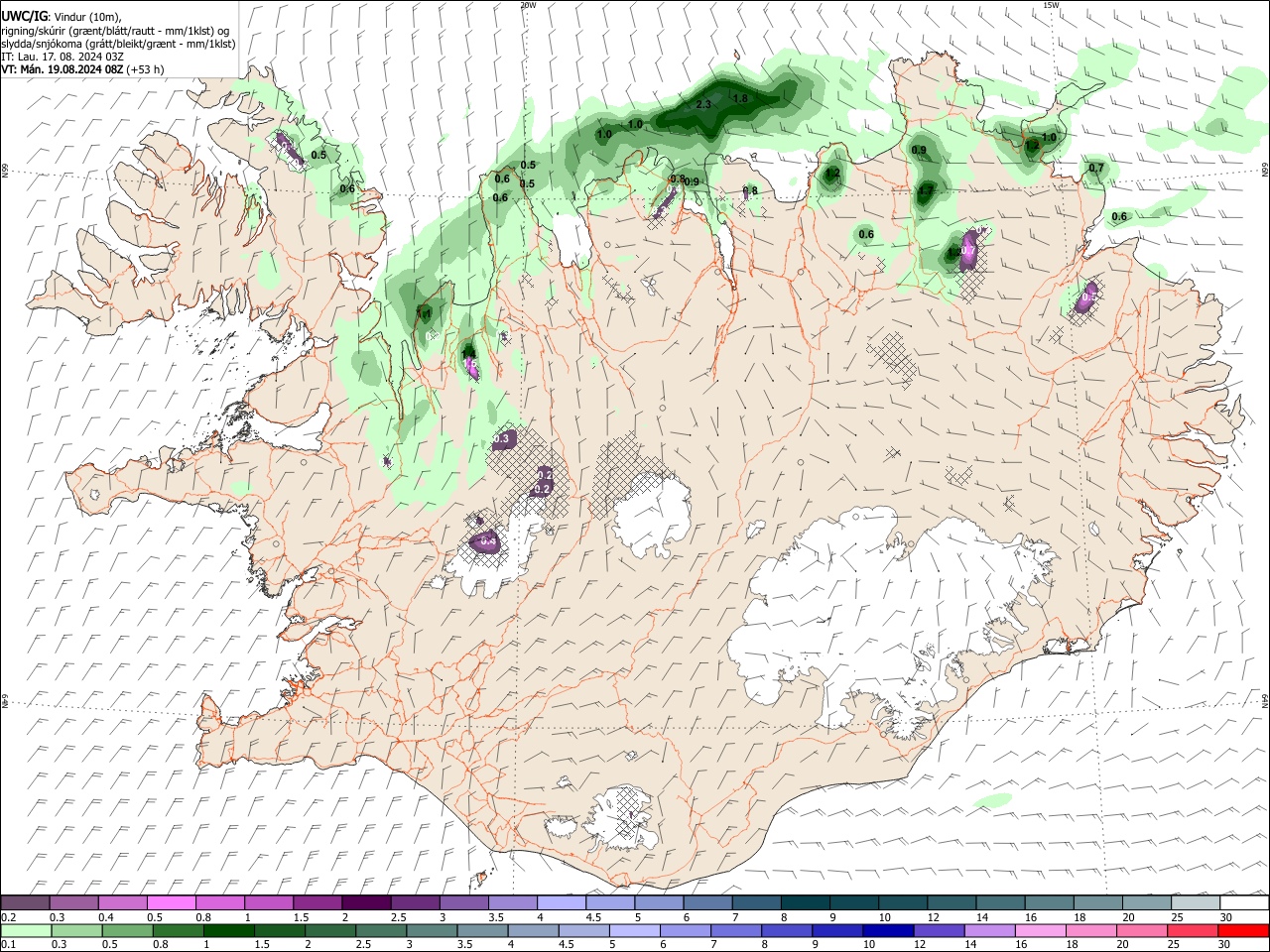The height and width of the screenshot is (952, 1270).
Task: Click the 1.8 precipitation value on the map
Action: (x=740, y=98)
